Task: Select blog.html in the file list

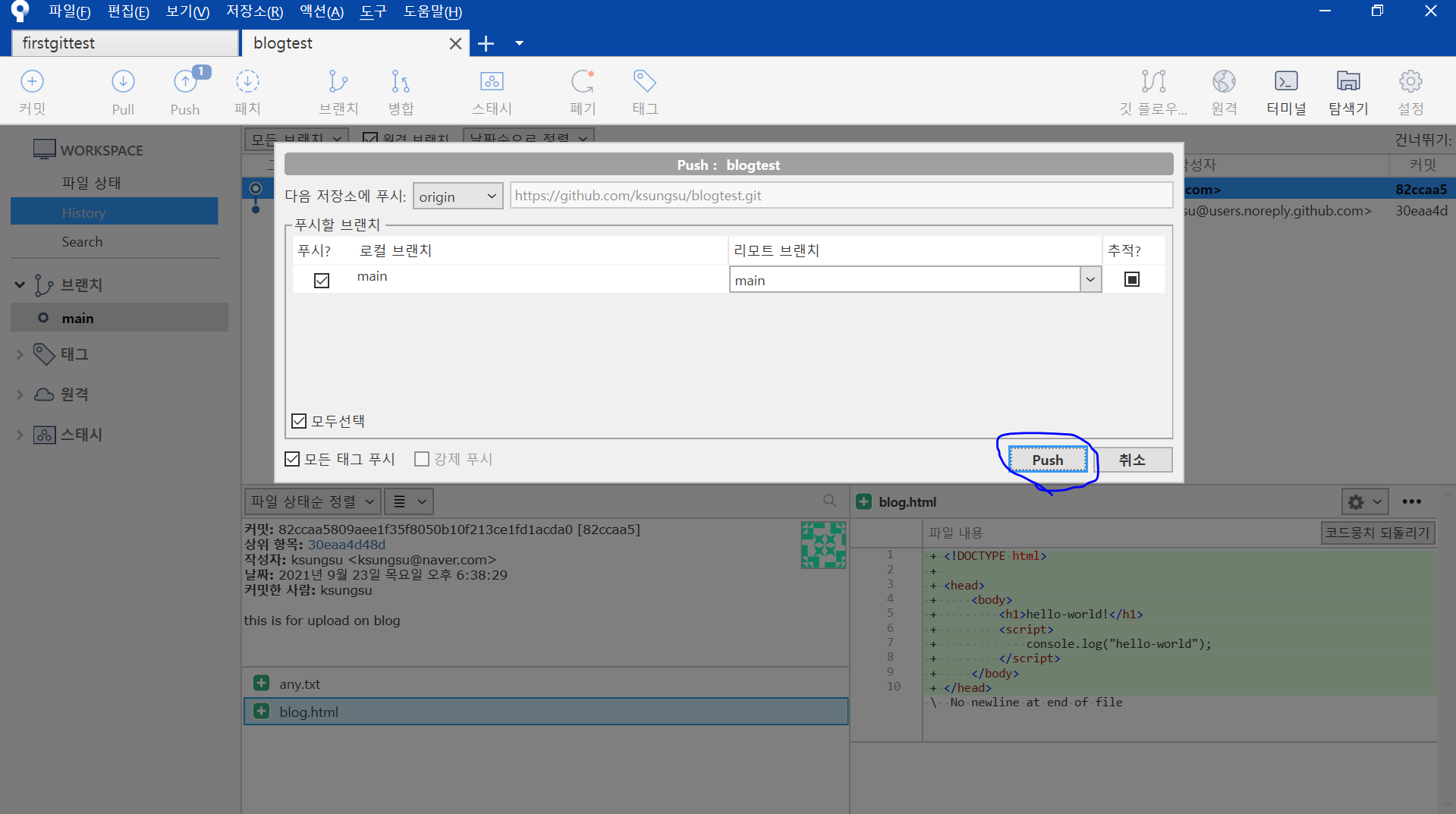Action: (546, 712)
